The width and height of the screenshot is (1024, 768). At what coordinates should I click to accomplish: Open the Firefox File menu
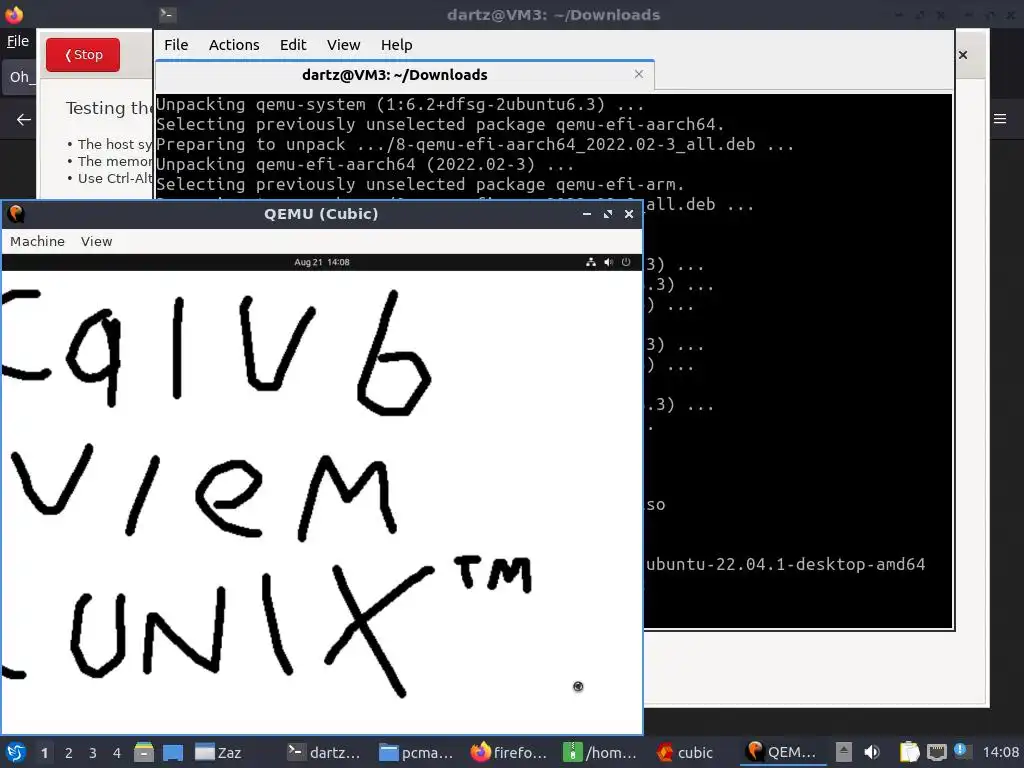(18, 41)
